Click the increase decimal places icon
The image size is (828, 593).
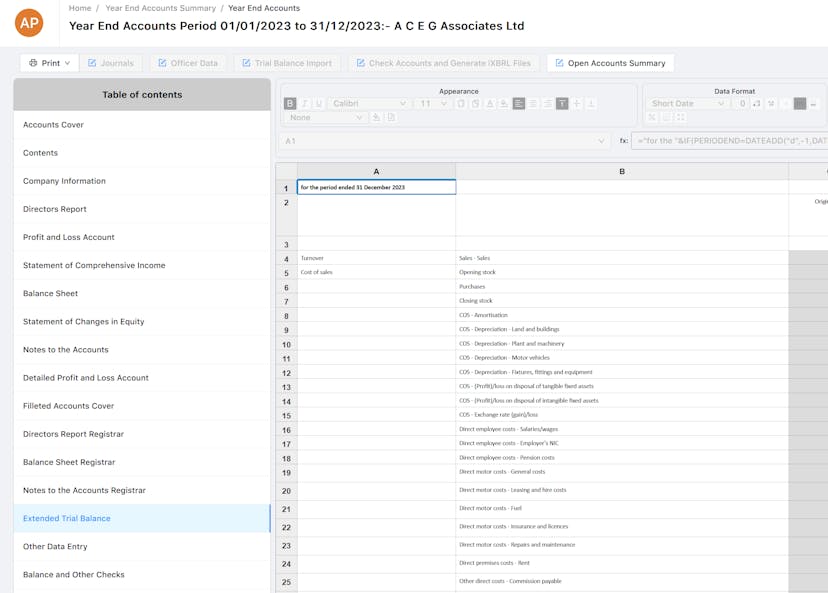[x=756, y=103]
